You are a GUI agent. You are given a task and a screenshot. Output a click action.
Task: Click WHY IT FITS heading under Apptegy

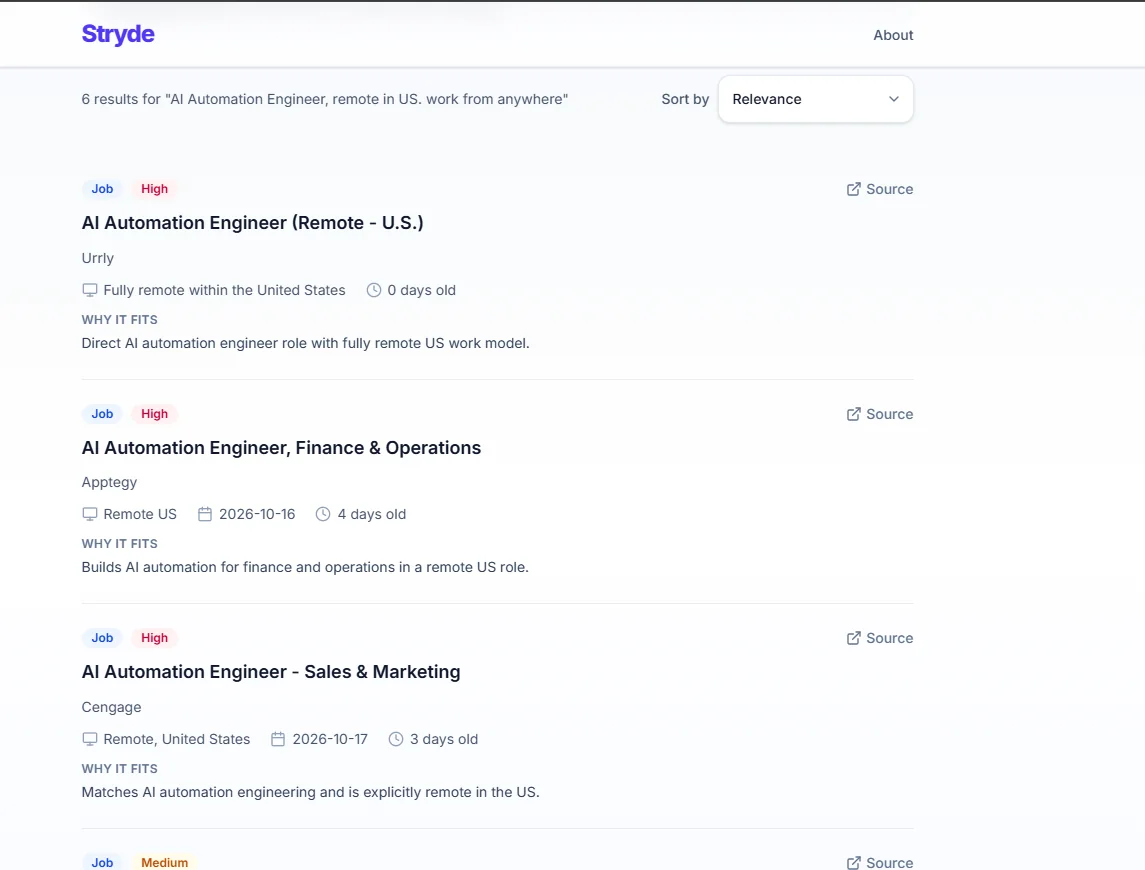tap(120, 544)
